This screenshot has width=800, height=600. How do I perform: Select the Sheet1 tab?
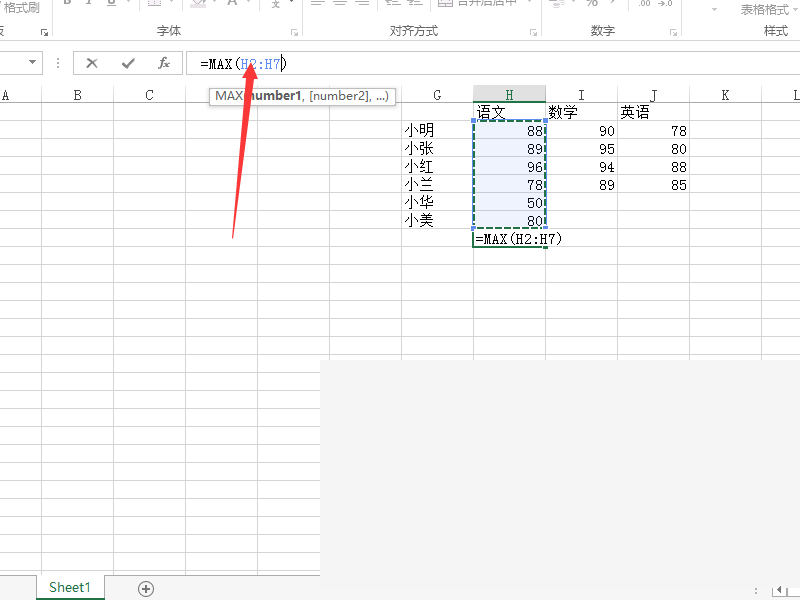pos(70,587)
